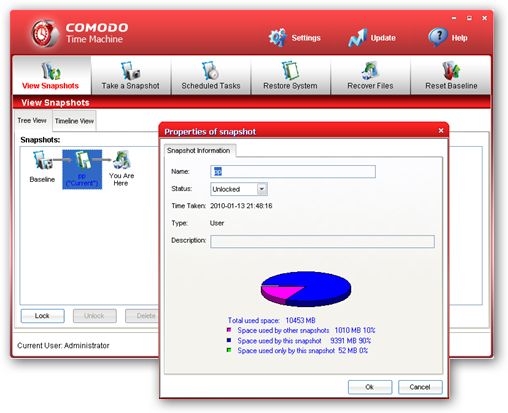
Task: Close the Comodo Time Machine window
Action: [x=484, y=18]
